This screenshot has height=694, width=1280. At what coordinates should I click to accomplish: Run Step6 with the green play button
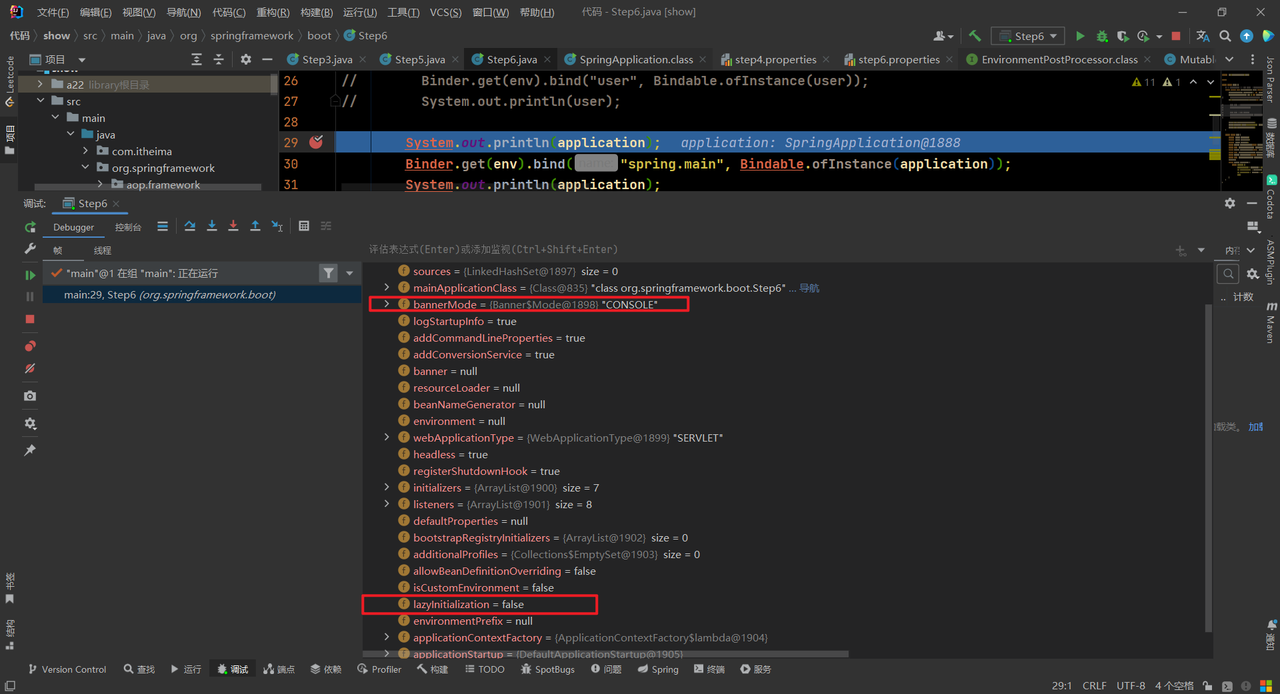click(1080, 36)
